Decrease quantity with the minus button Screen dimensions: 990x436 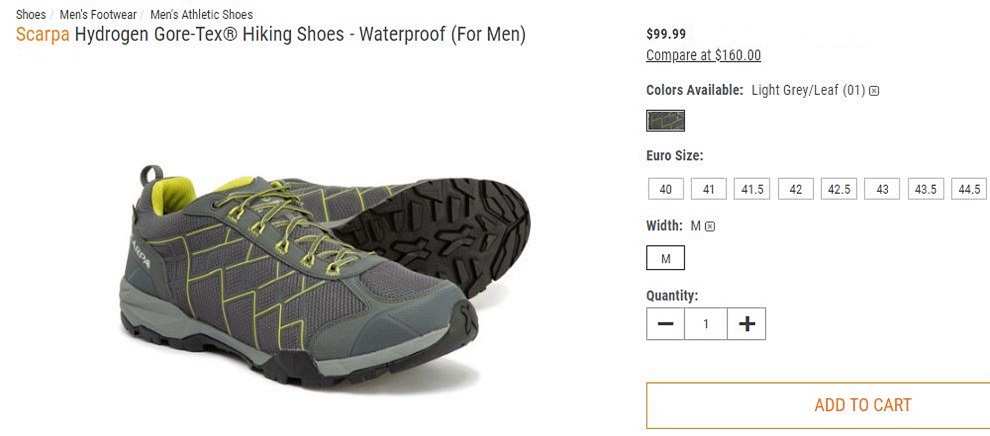click(665, 324)
